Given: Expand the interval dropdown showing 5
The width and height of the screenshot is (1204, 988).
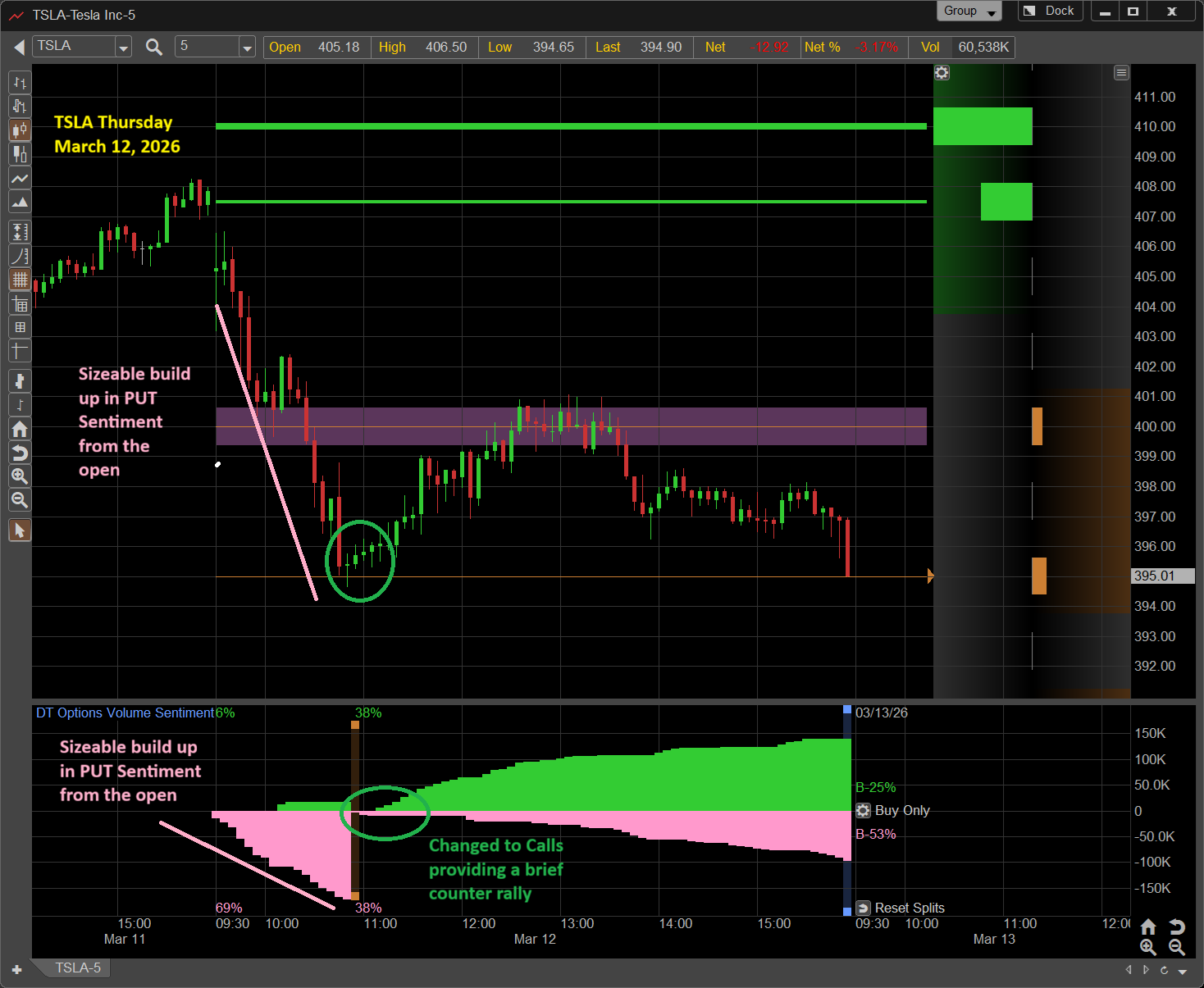Looking at the screenshot, I should tap(247, 48).
